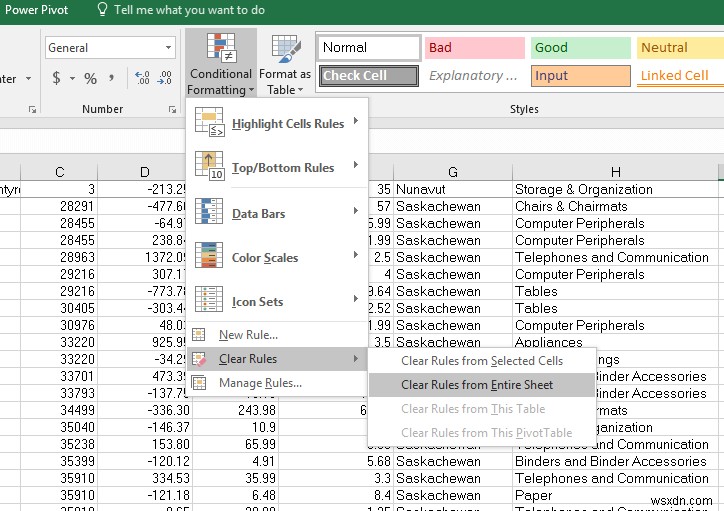
Task: Expand Color Scales submenu arrow
Action: tap(356, 255)
